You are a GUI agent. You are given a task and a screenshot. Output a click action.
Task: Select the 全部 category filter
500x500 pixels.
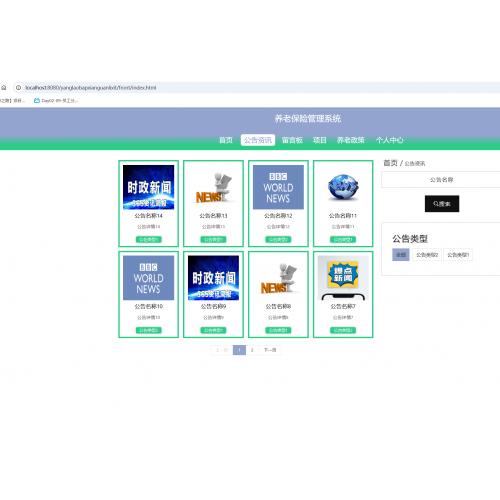coord(401,255)
